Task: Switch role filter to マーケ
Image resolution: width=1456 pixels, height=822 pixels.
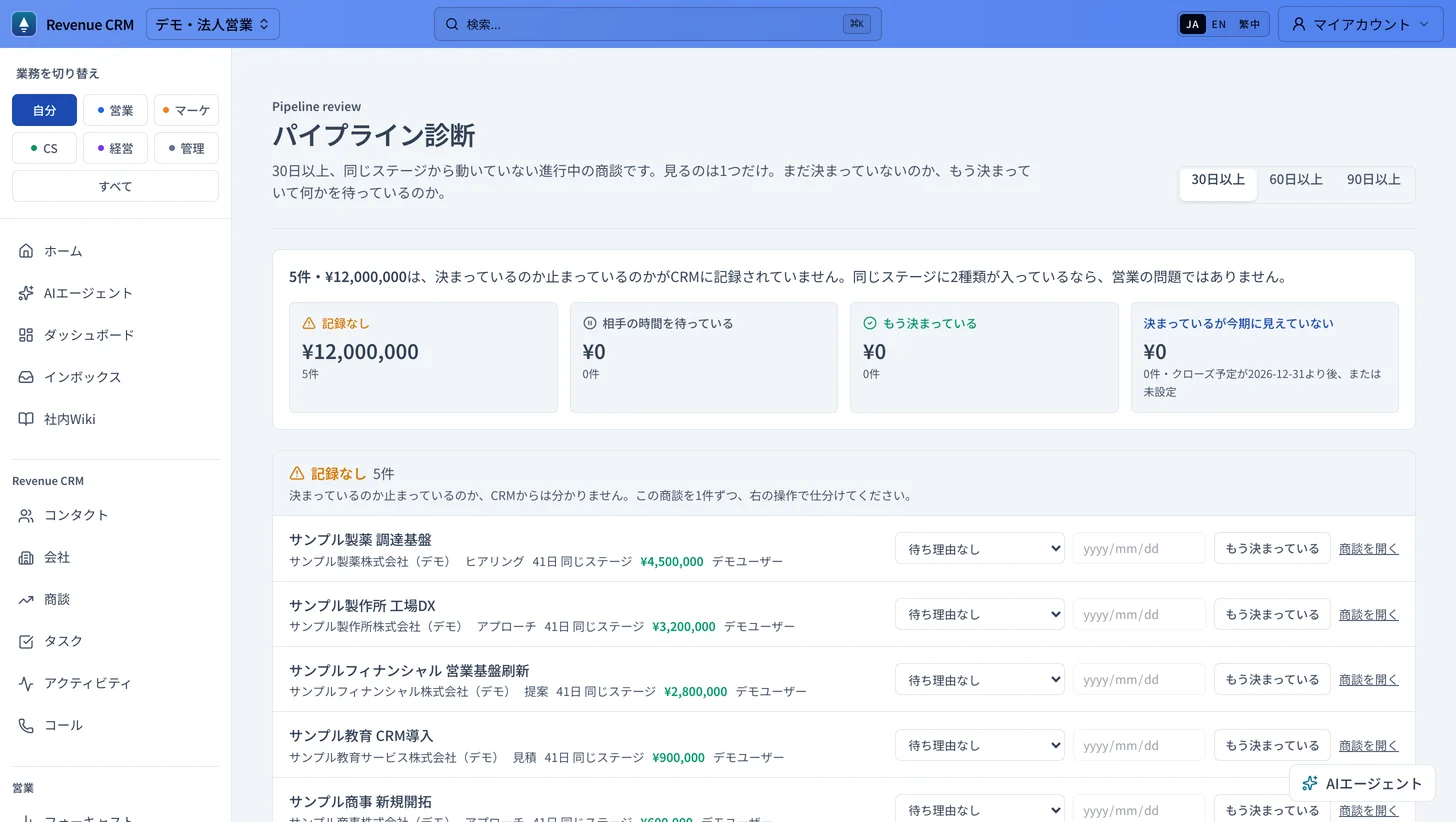Action: [x=186, y=110]
